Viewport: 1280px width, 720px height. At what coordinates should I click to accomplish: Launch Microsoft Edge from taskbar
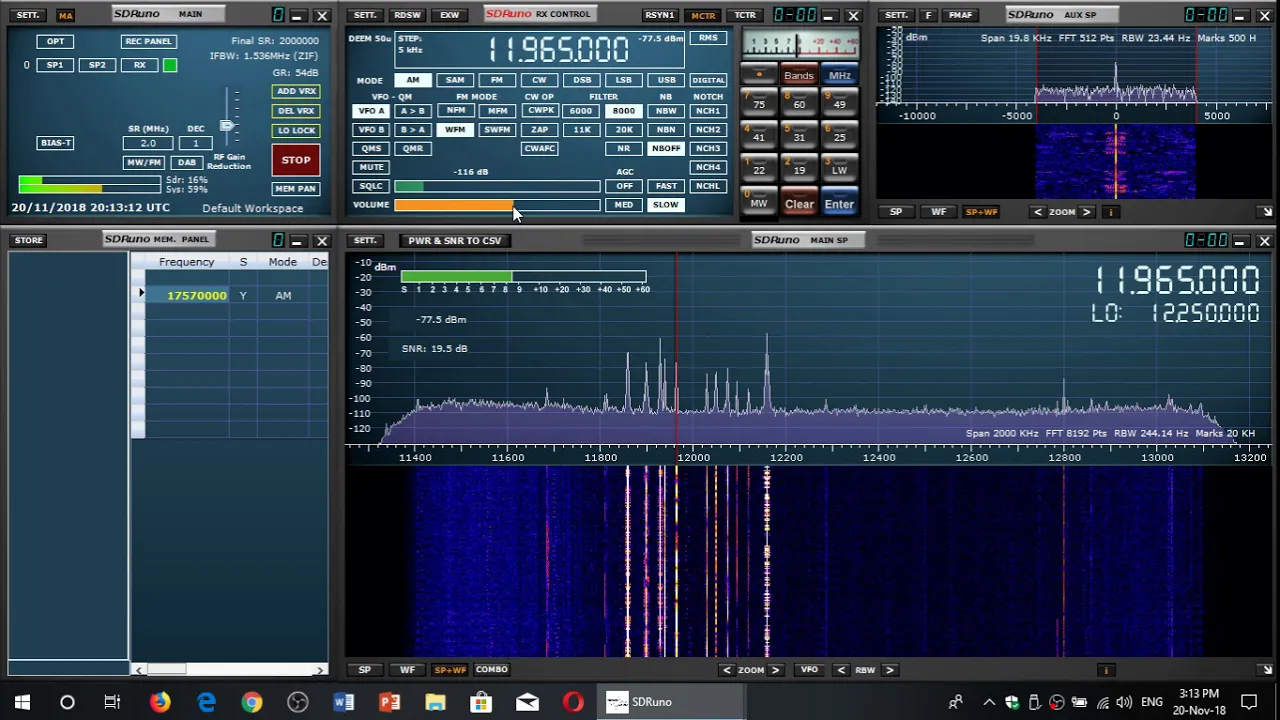206,702
